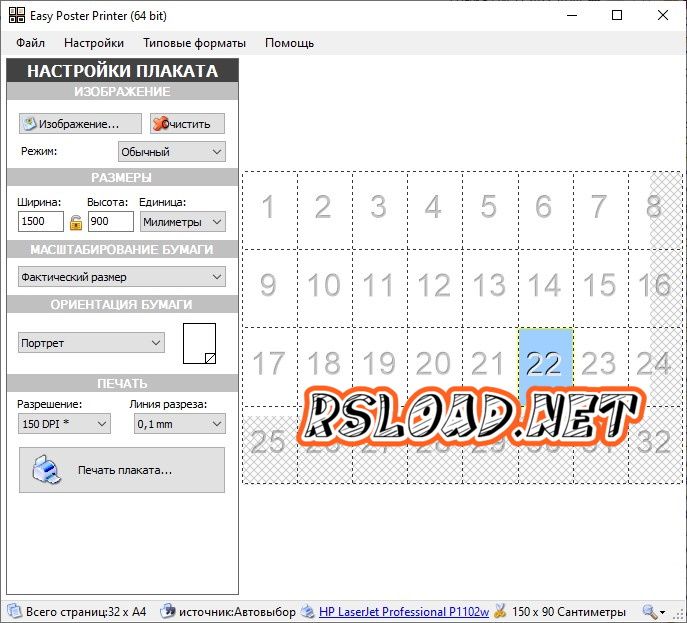Click the Easy Poster Printer app icon
Screen dimensions: 687x623
point(17,15)
